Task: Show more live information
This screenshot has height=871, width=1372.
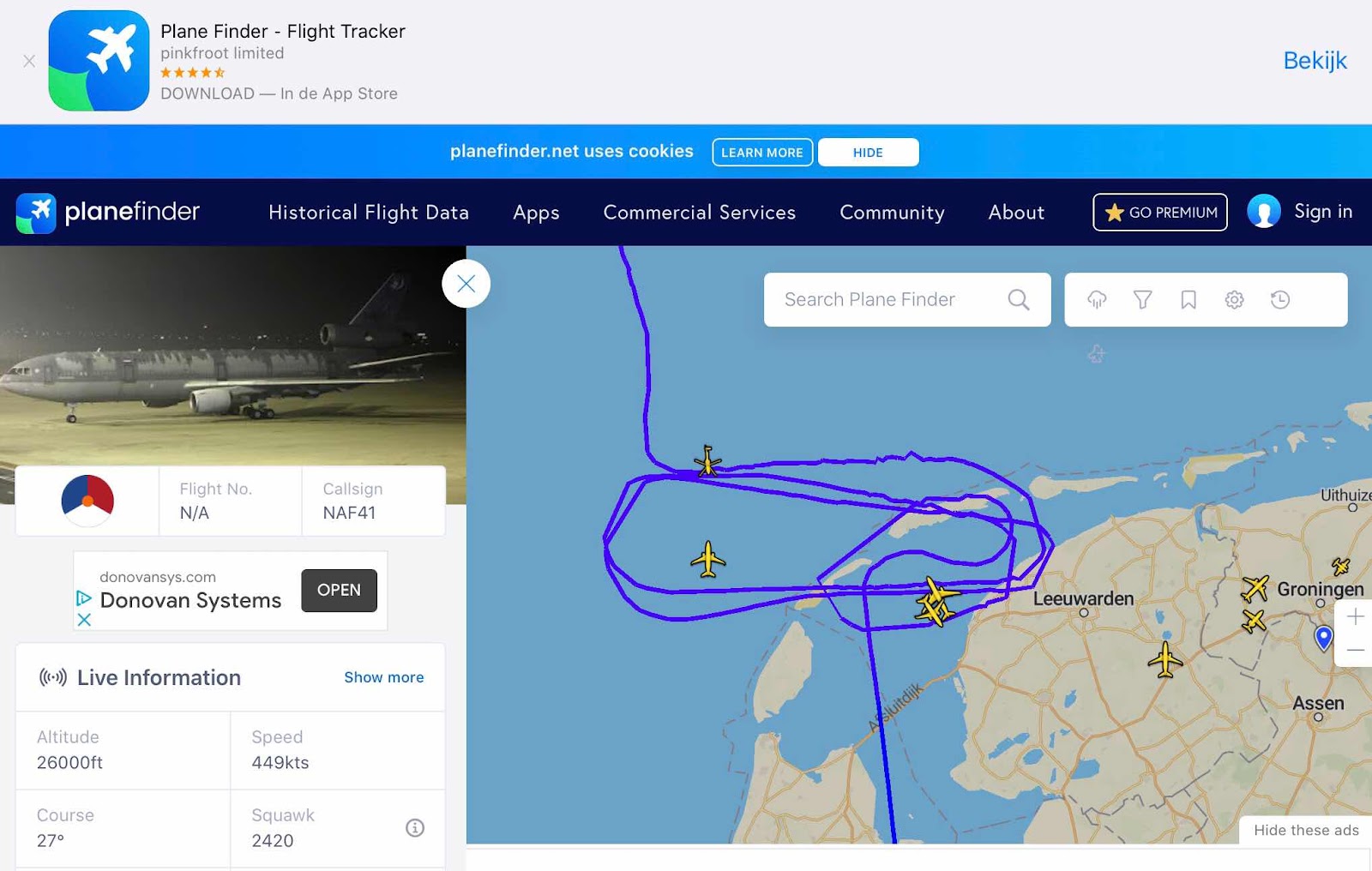Action: (384, 677)
